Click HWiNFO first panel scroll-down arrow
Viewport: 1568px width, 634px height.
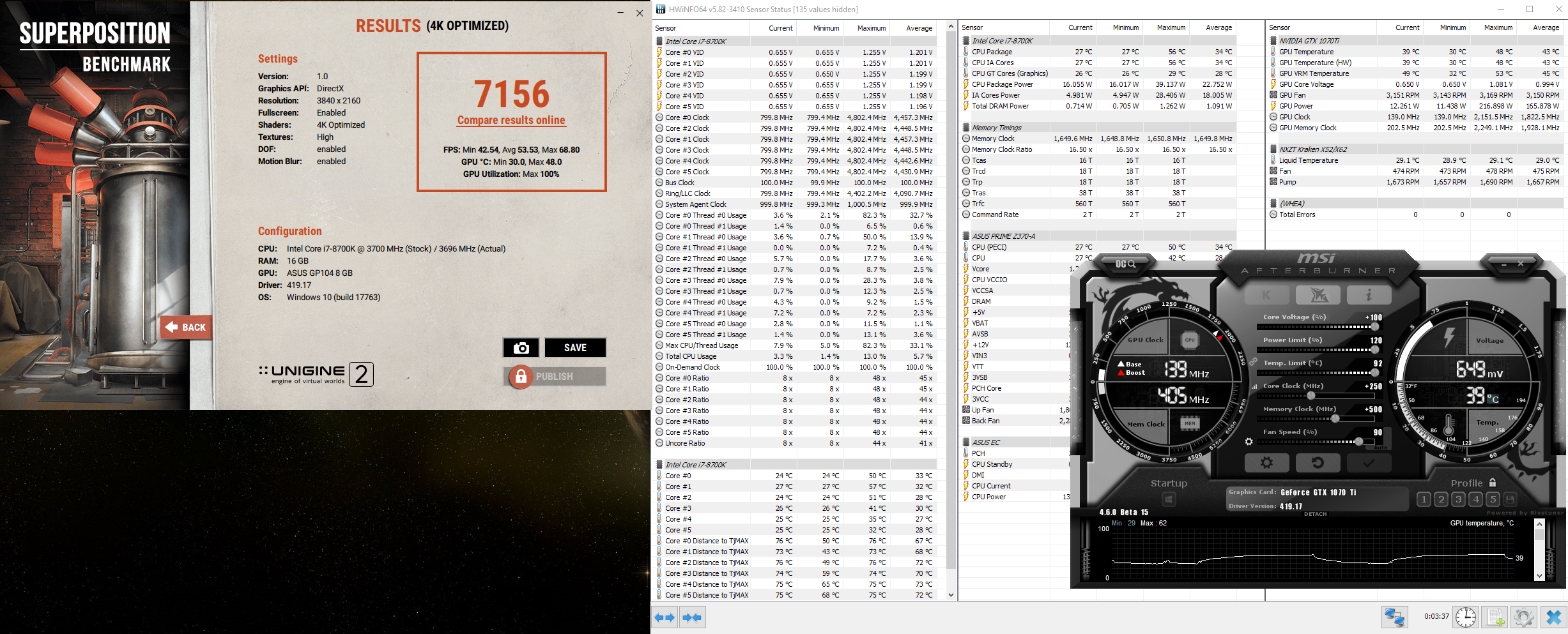click(x=951, y=595)
